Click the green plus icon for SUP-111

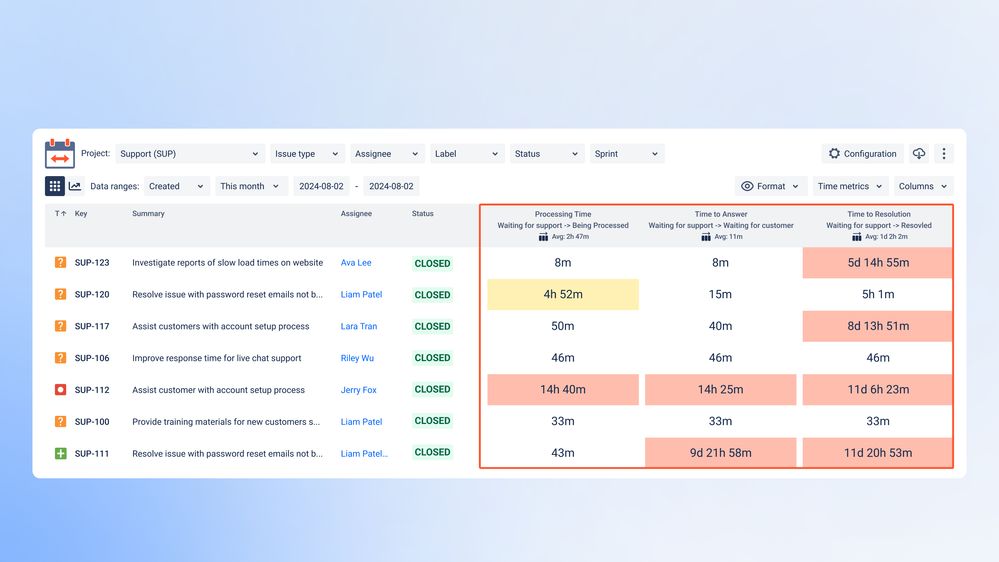coord(61,453)
